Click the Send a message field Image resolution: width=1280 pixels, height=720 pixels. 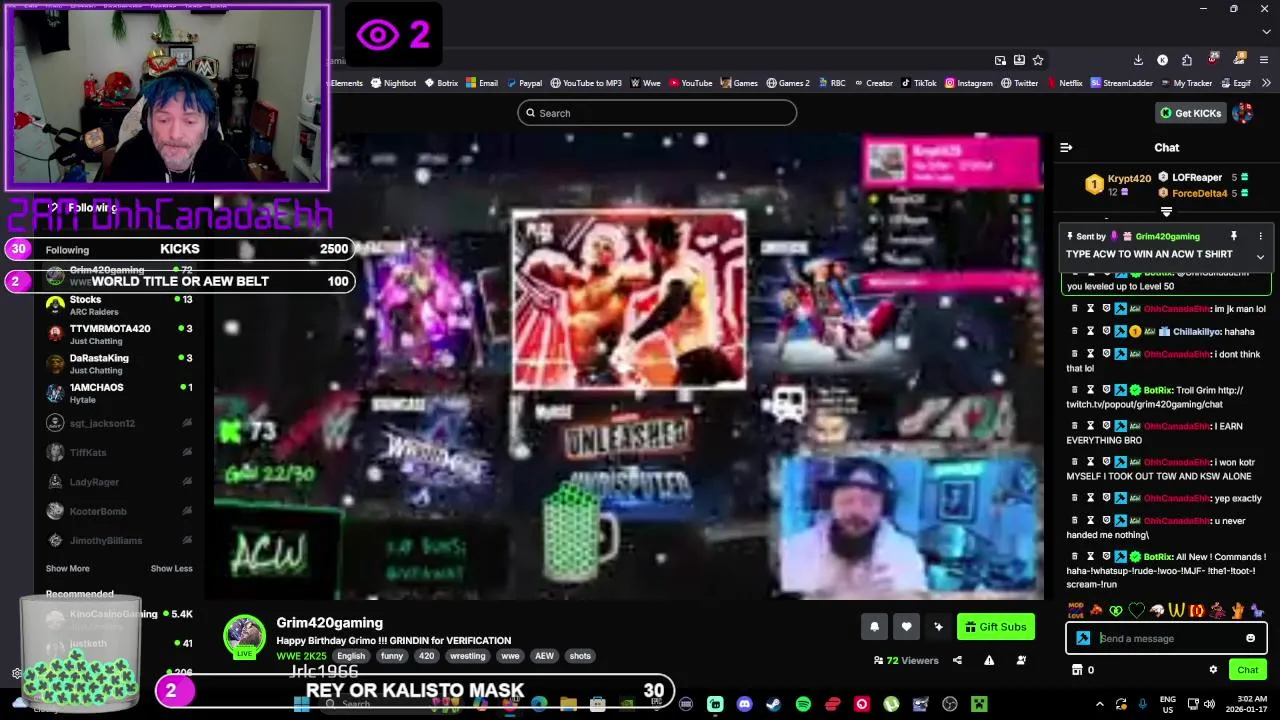coord(1168,638)
